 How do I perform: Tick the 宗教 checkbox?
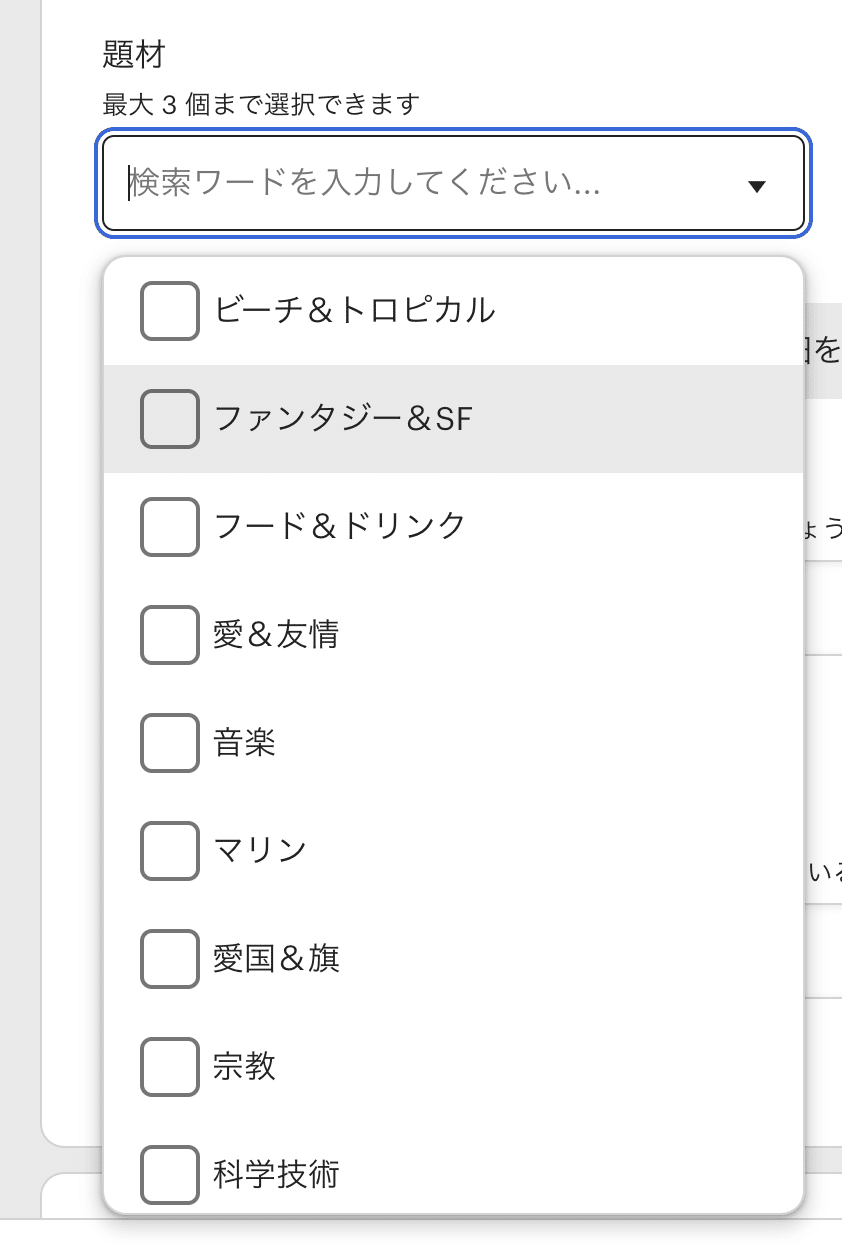point(170,1067)
